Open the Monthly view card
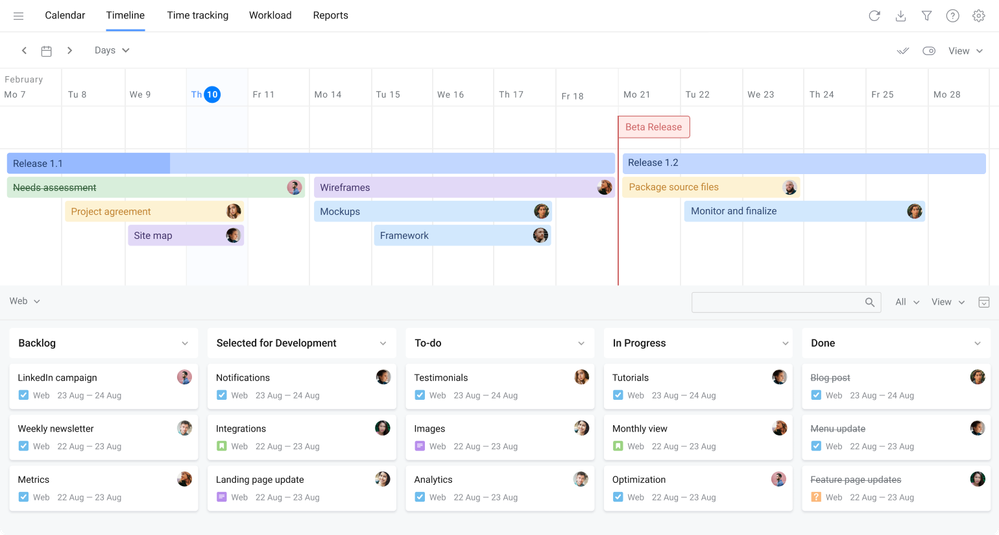This screenshot has height=535, width=999. click(698, 438)
